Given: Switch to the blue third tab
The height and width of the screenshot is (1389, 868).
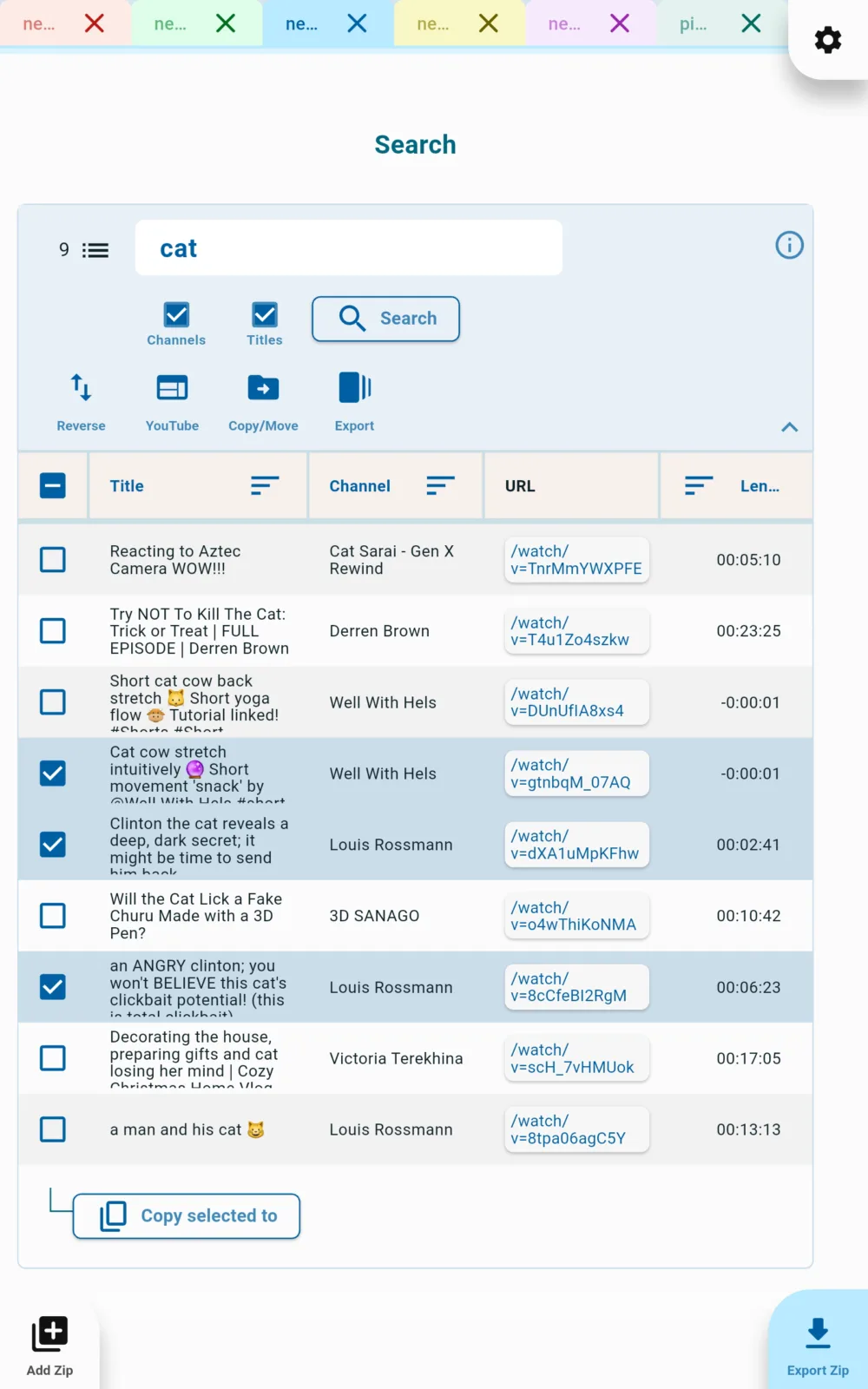Looking at the screenshot, I should (x=301, y=23).
